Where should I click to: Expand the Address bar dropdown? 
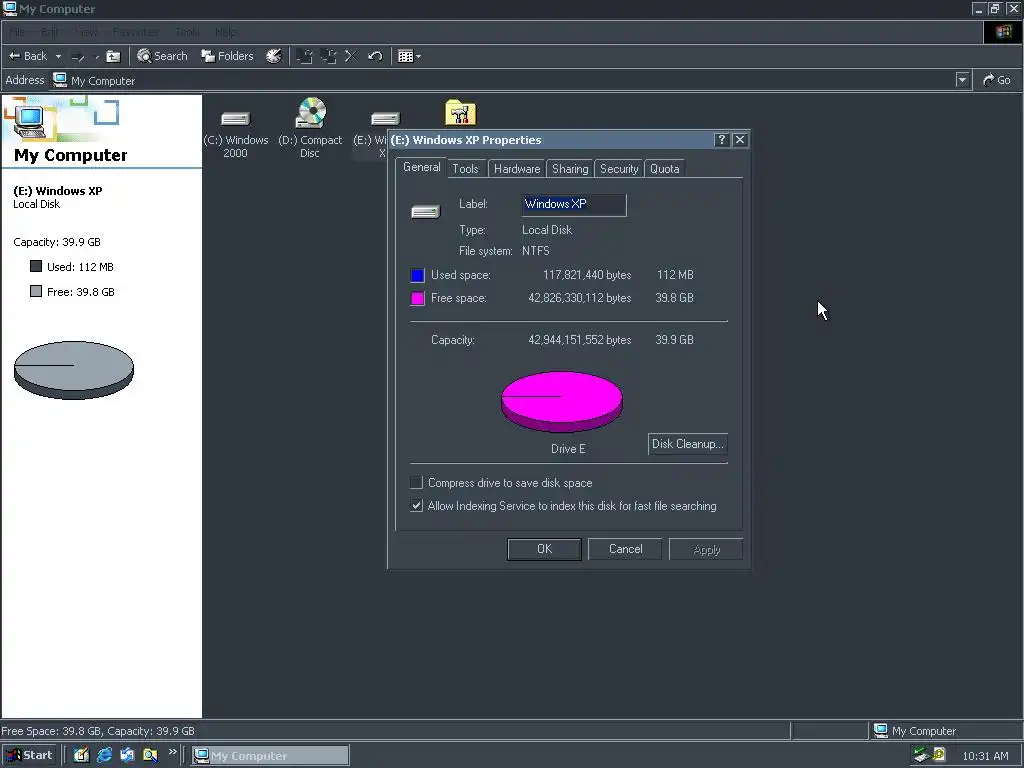point(962,80)
